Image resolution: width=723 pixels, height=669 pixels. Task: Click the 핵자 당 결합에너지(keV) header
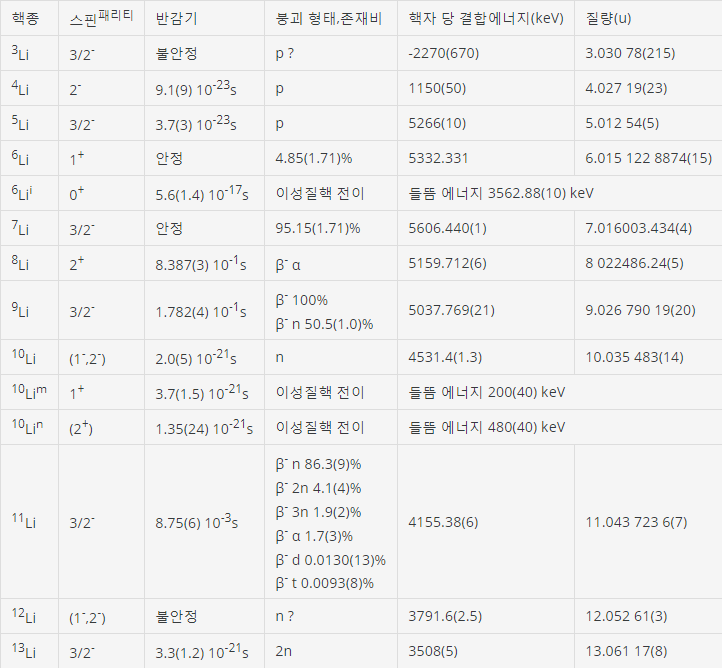486,18
